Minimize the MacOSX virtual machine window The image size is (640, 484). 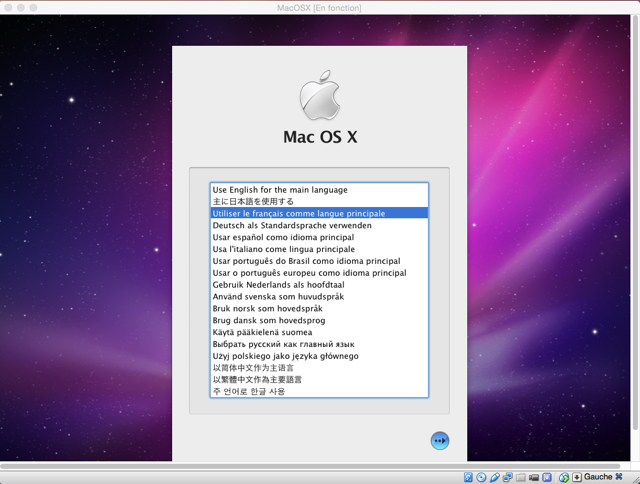pos(21,8)
